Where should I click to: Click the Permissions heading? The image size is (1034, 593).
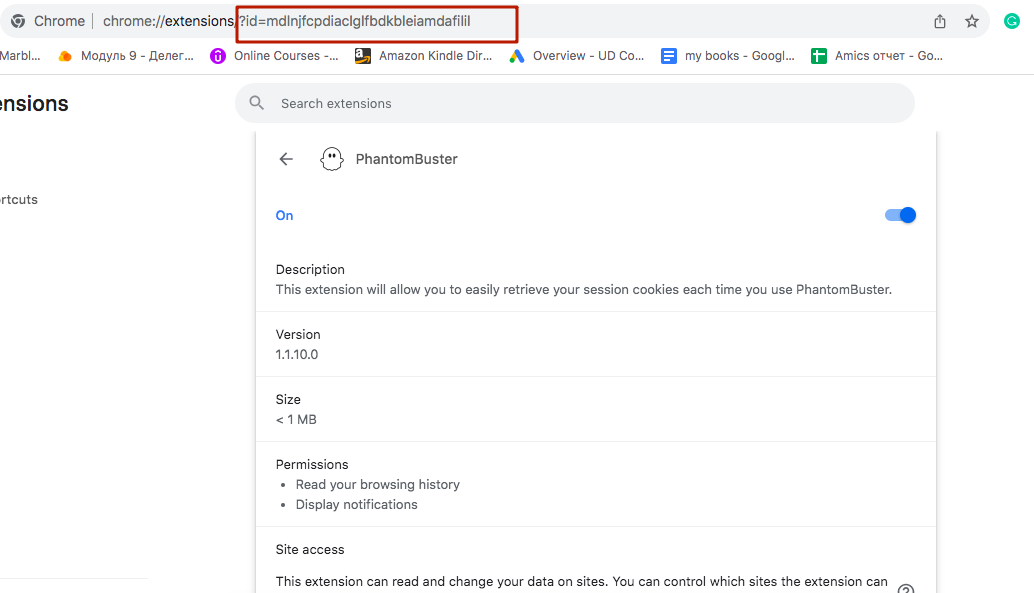pos(312,464)
